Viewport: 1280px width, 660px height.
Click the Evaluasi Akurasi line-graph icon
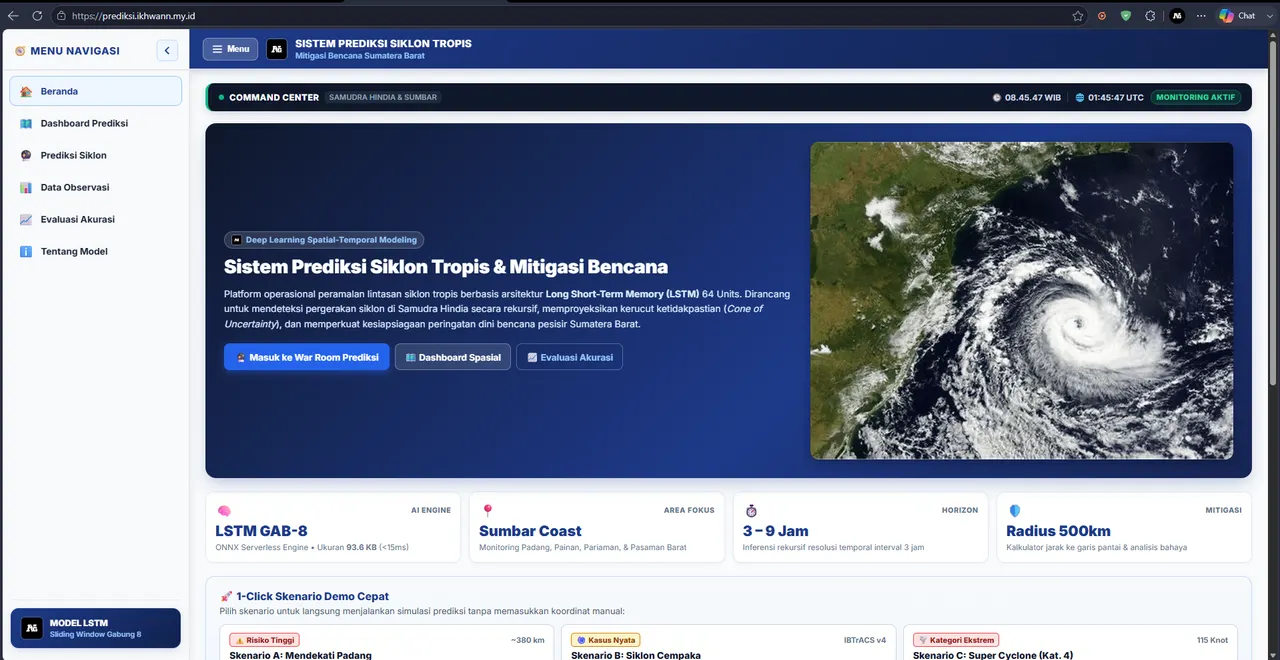point(26,219)
